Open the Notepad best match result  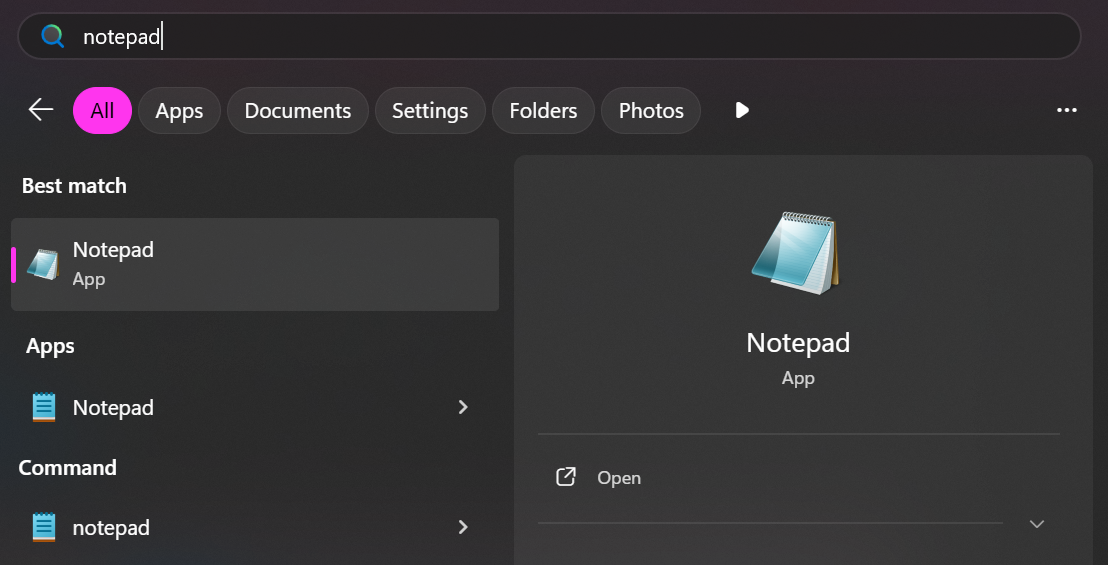tap(255, 264)
